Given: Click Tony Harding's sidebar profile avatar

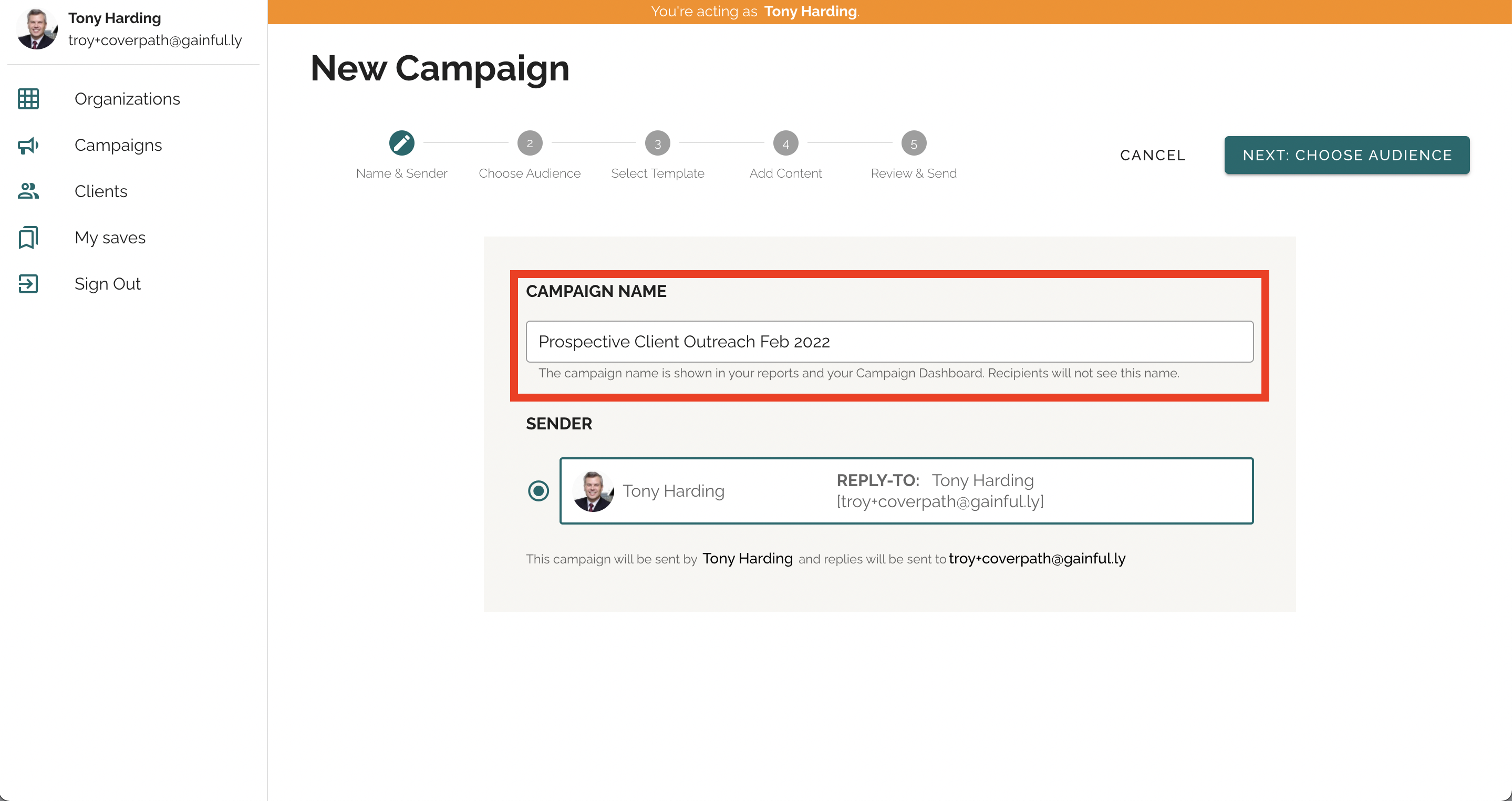Looking at the screenshot, I should [36, 29].
